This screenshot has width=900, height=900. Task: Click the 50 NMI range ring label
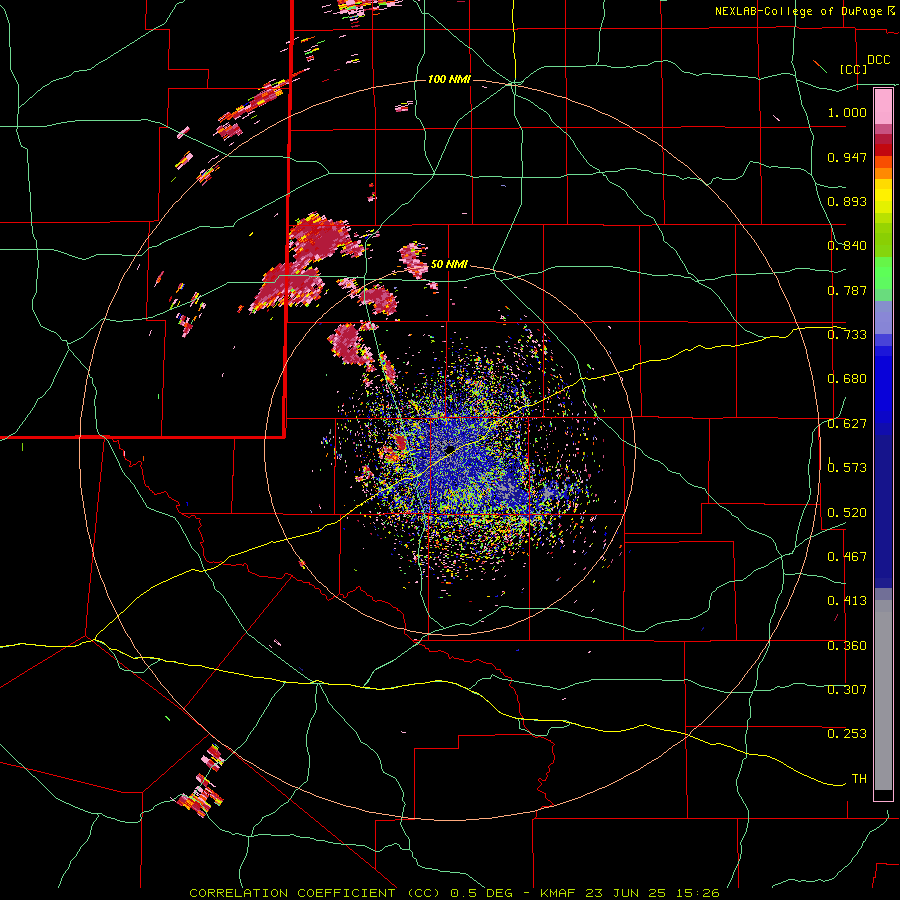click(x=449, y=264)
